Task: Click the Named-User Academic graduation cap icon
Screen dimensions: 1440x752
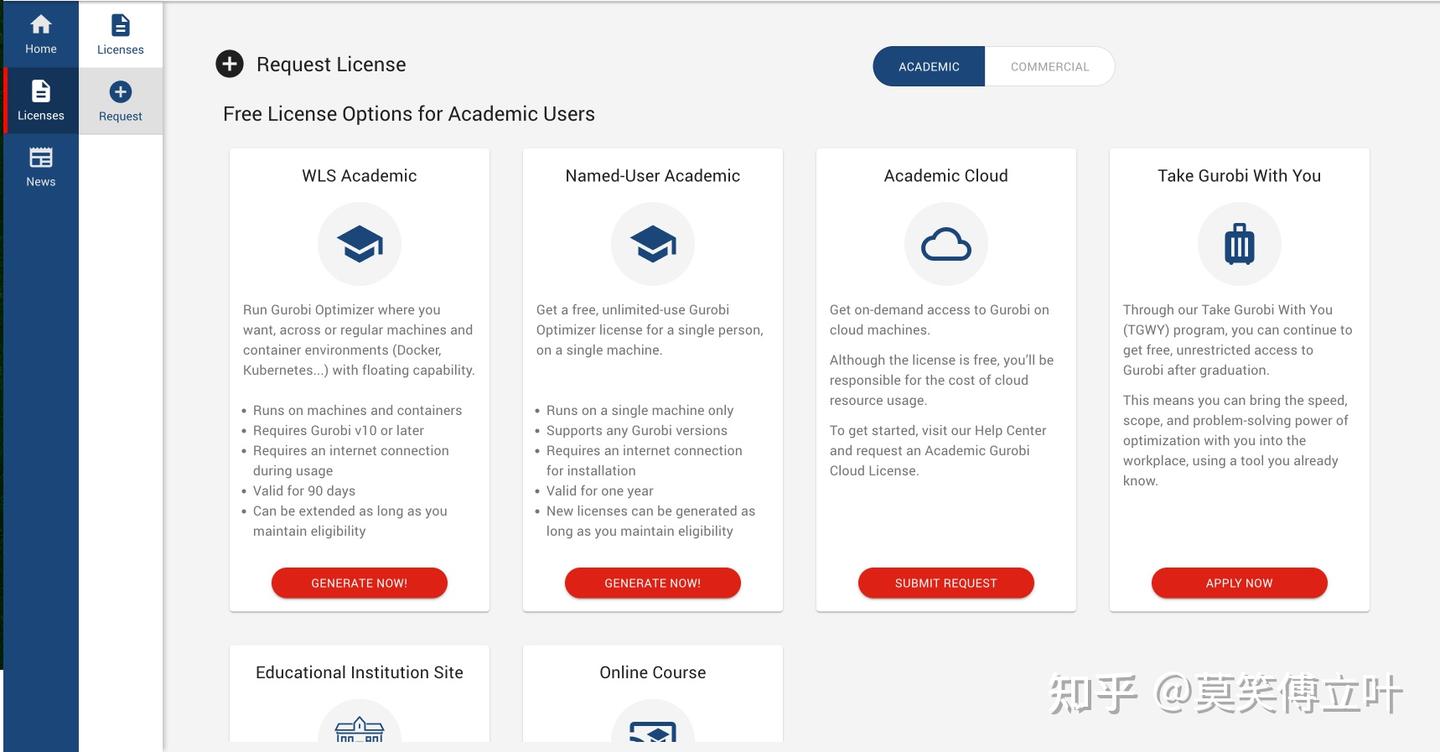Action: coord(653,244)
